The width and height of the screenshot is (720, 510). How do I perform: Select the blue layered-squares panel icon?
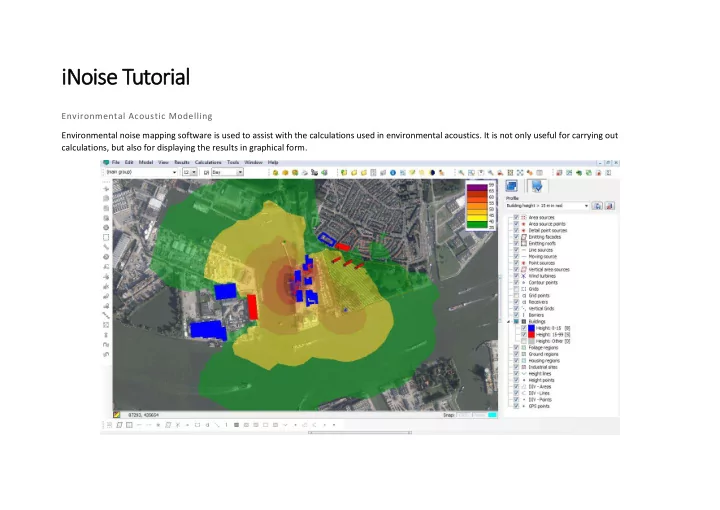coord(512,186)
